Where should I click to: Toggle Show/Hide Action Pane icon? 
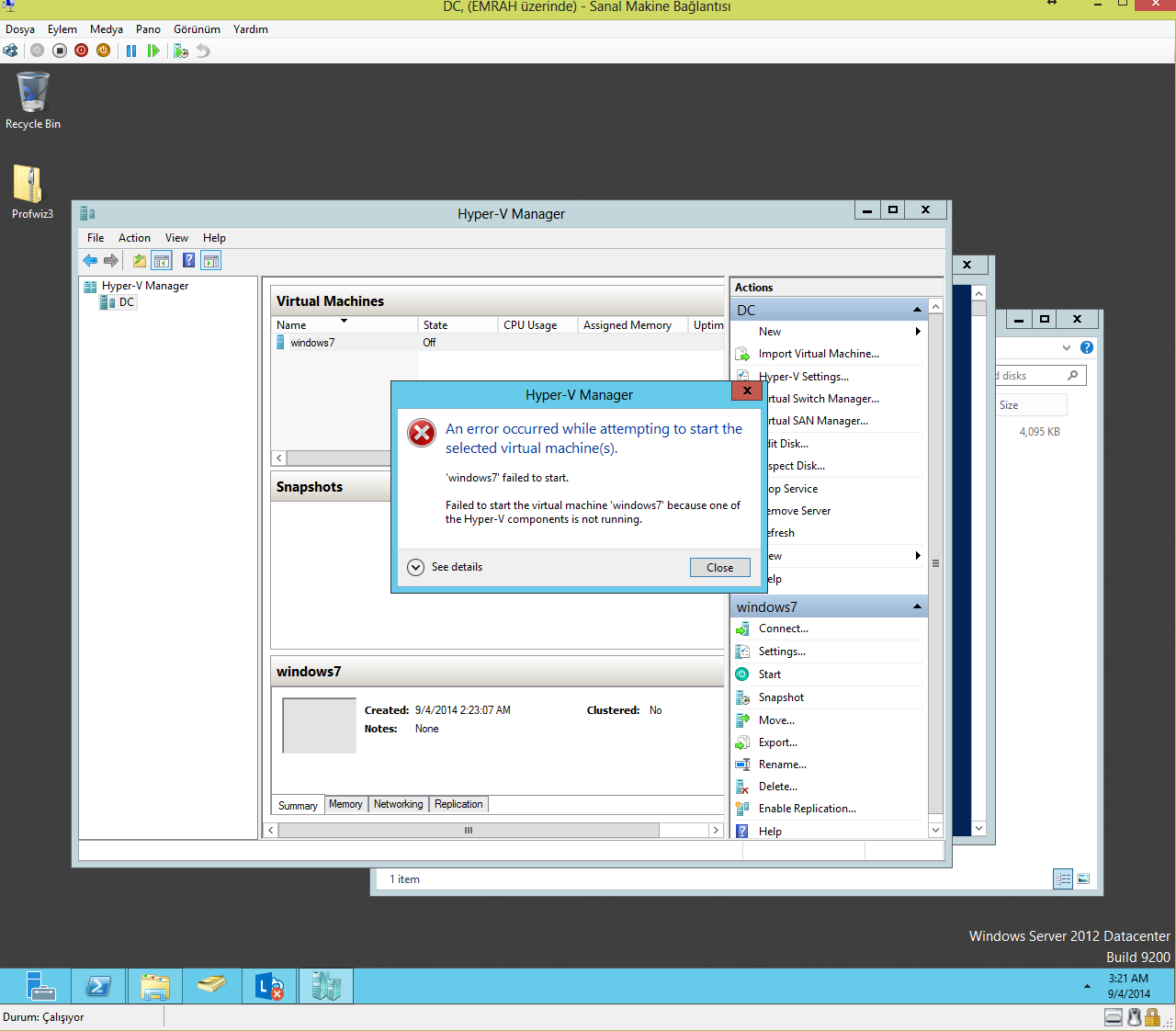click(211, 261)
